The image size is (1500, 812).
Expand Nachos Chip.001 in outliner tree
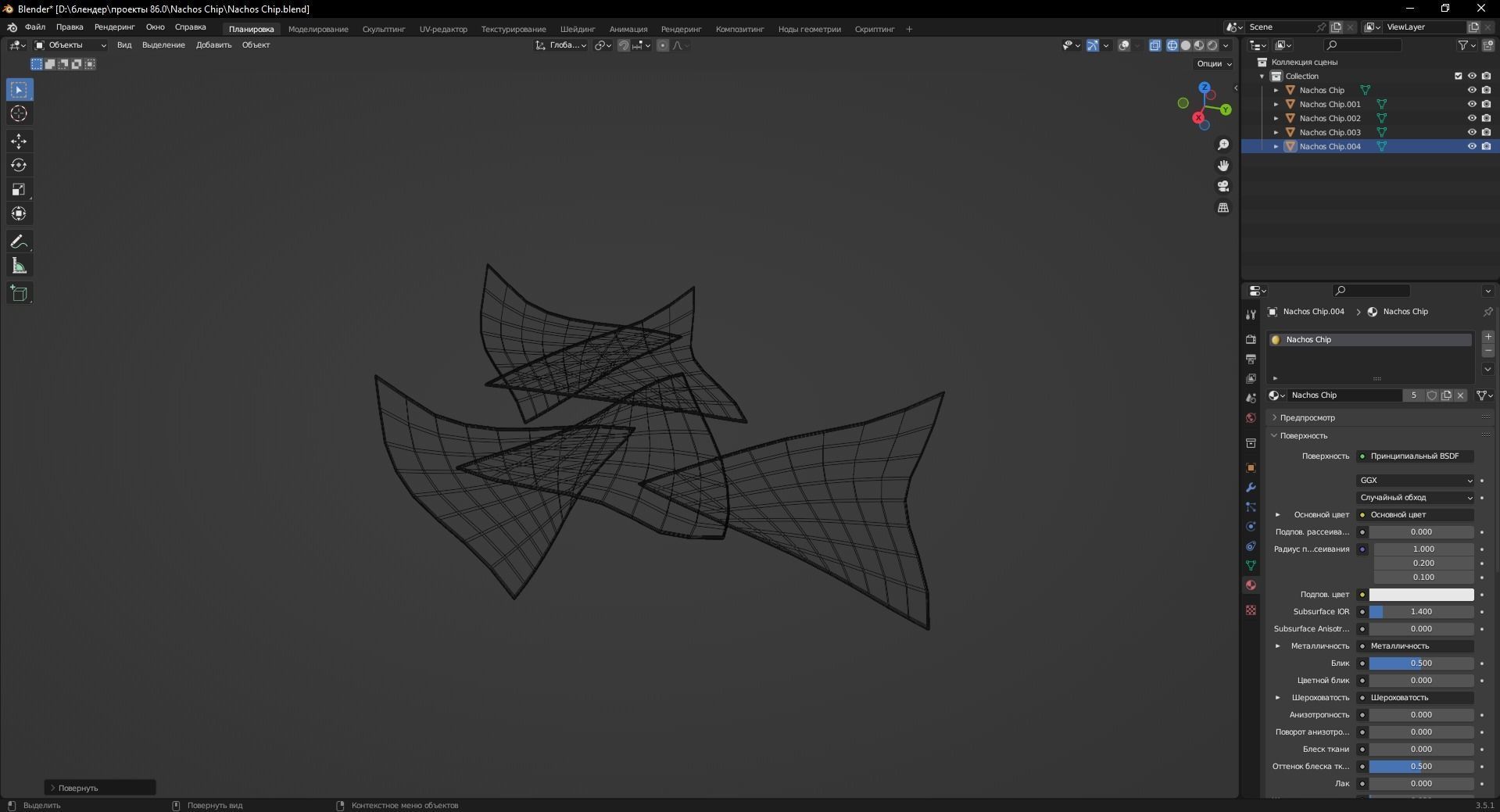(x=1276, y=105)
